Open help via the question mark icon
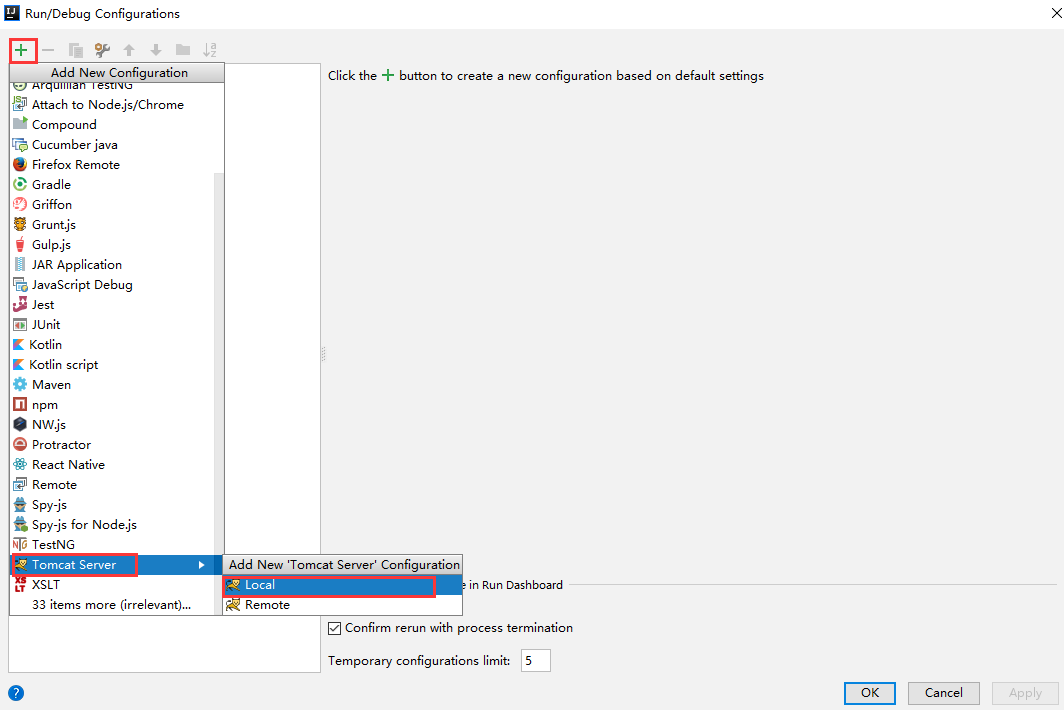The image size is (1064, 710). click(x=16, y=693)
